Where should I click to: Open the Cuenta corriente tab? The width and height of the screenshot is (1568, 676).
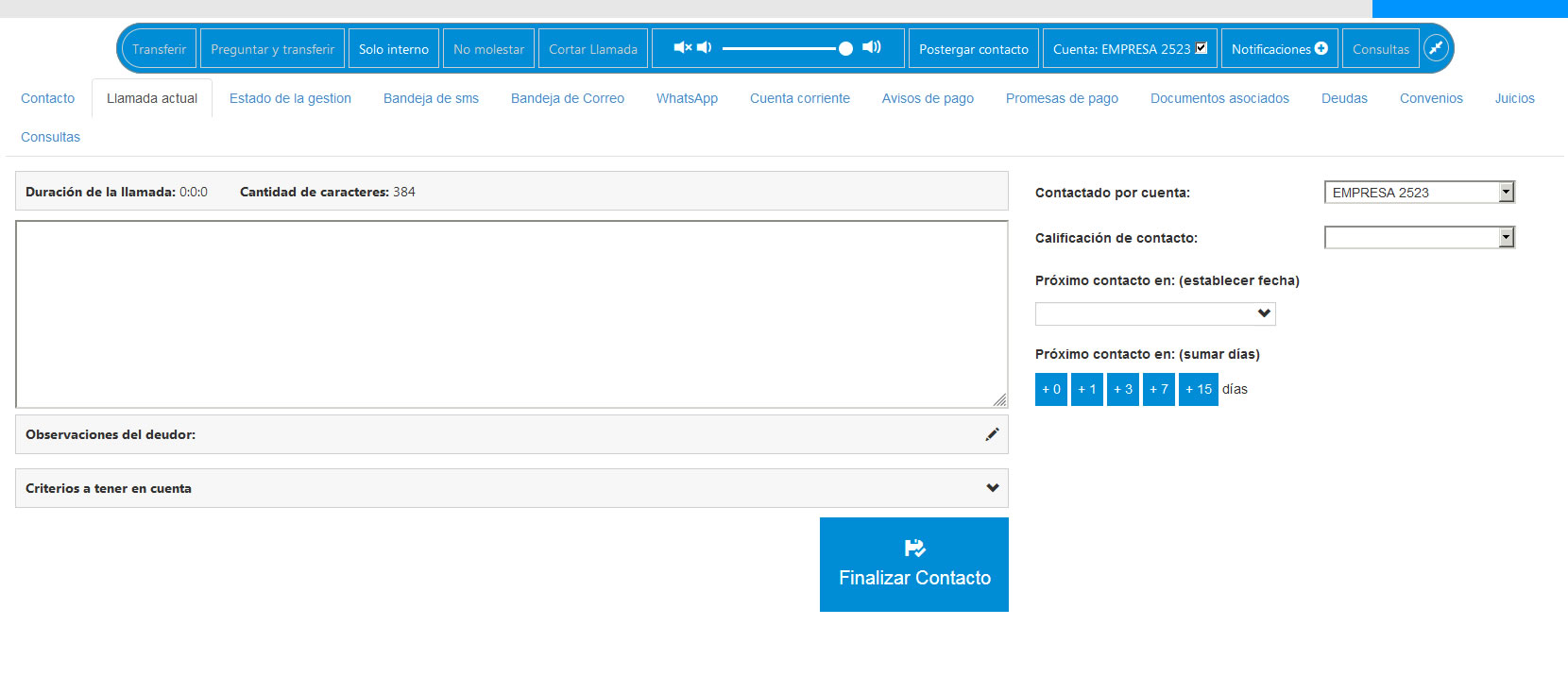pyautogui.click(x=800, y=98)
